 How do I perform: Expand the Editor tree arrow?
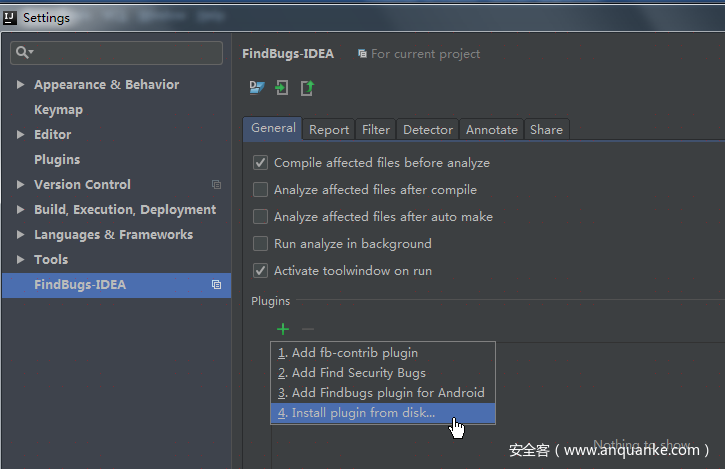(20, 134)
